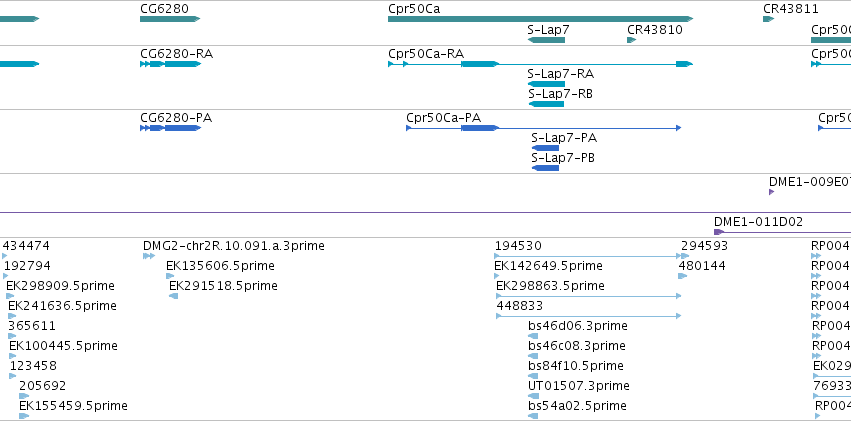Select the S-Lap7-RB transcript arrow

[546, 104]
